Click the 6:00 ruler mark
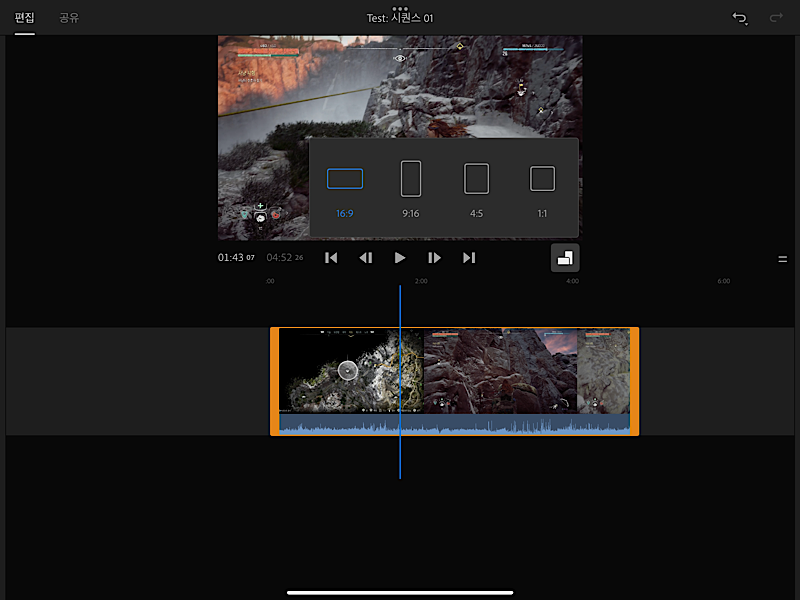The width and height of the screenshot is (800, 600). click(723, 281)
